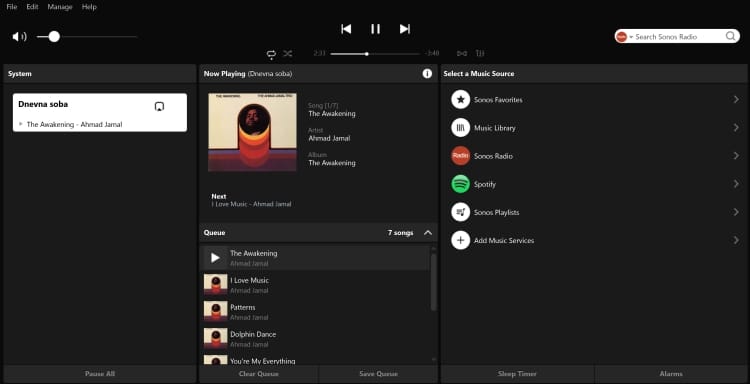
Task: Expand Music Library chevron
Action: pos(736,128)
